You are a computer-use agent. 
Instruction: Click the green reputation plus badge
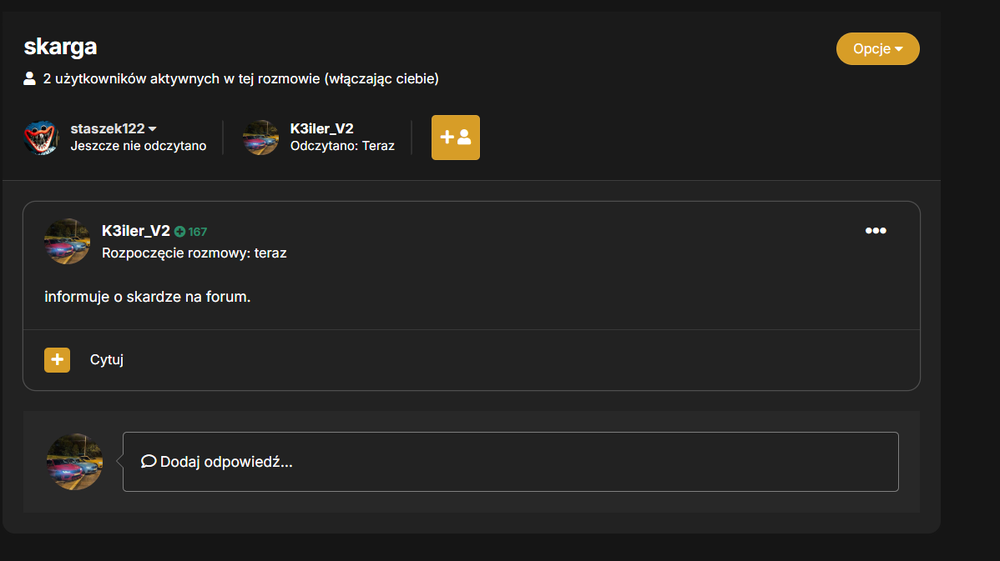tap(180, 231)
